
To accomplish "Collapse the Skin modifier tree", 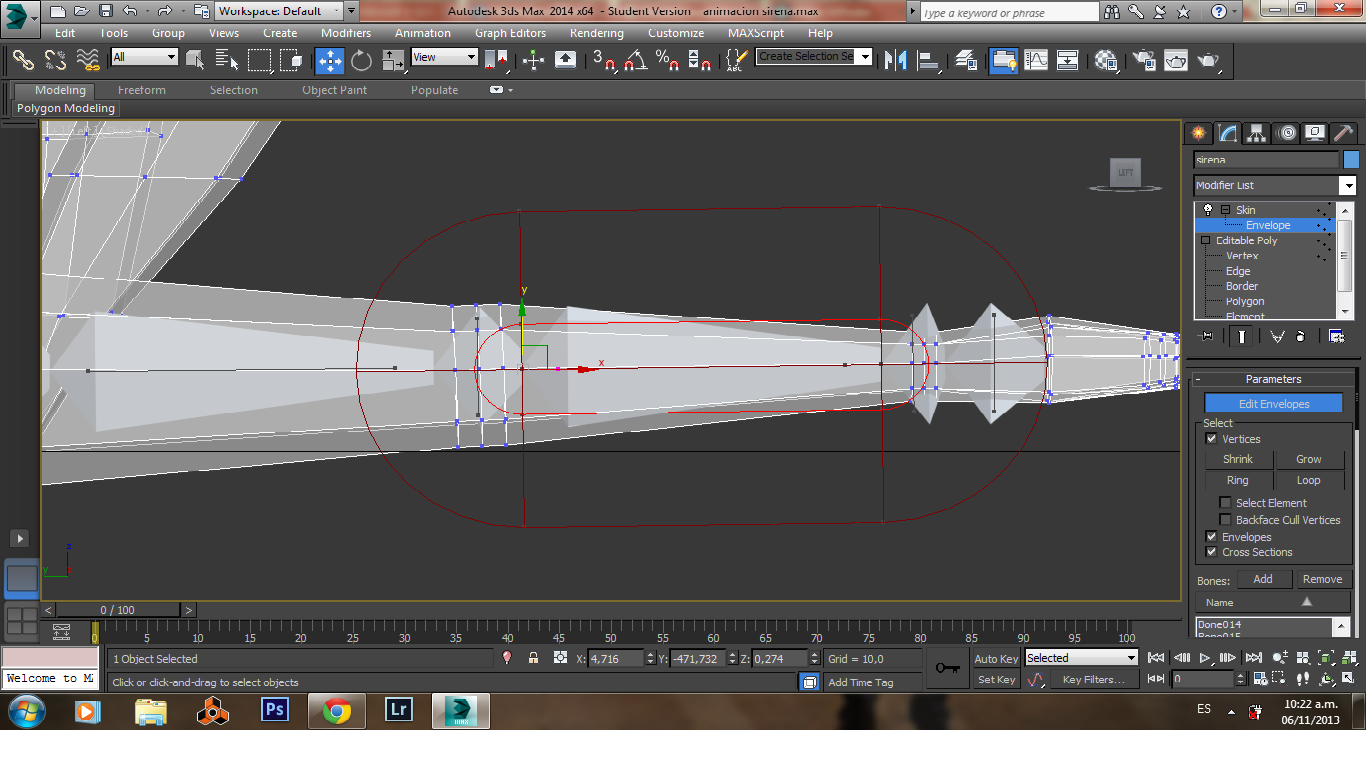I will 1225,210.
